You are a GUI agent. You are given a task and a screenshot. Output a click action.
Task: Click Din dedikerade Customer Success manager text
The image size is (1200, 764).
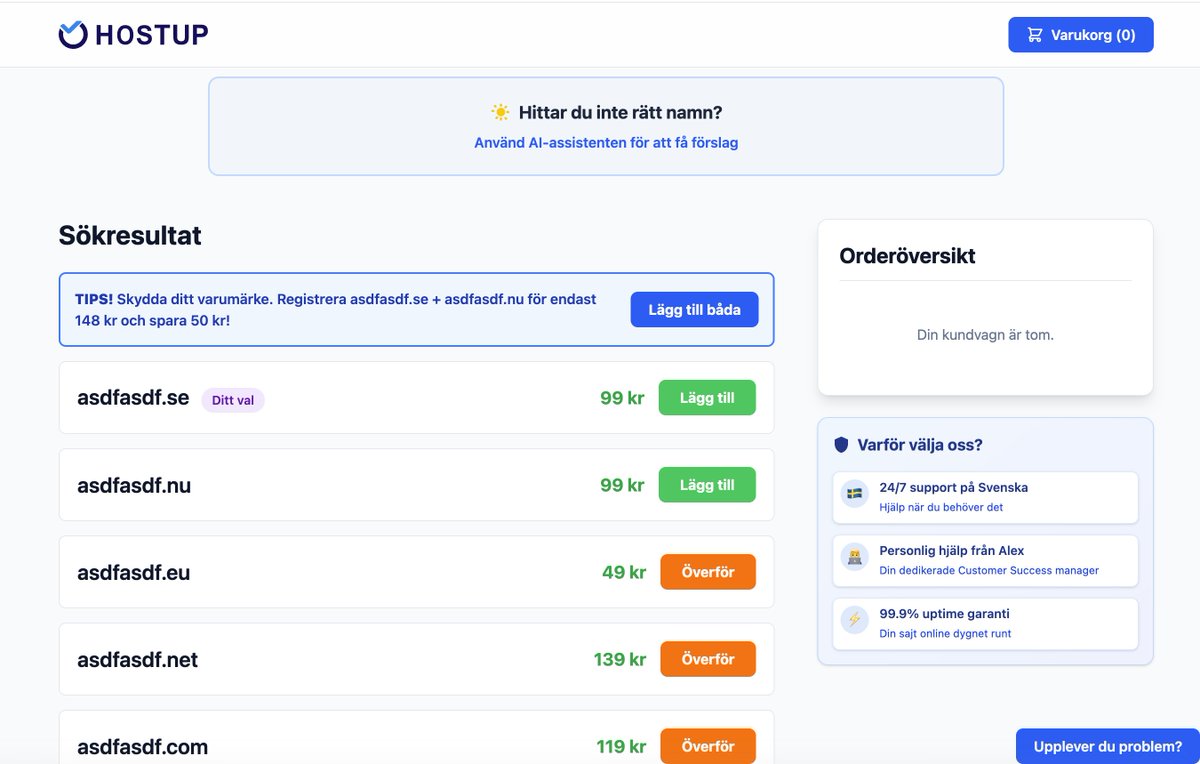click(x=989, y=570)
